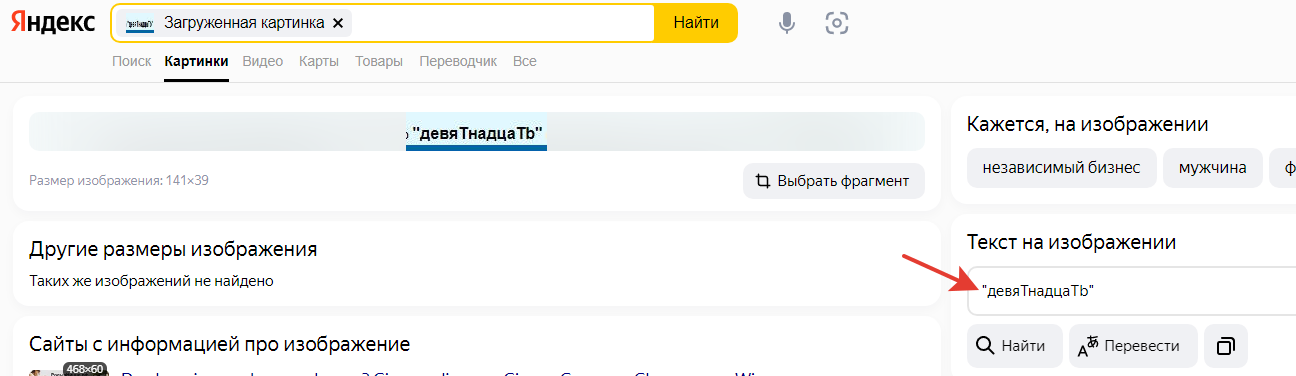Screen dimensions: 1296x376
Task: Open image search camera icon
Action: pos(836,23)
